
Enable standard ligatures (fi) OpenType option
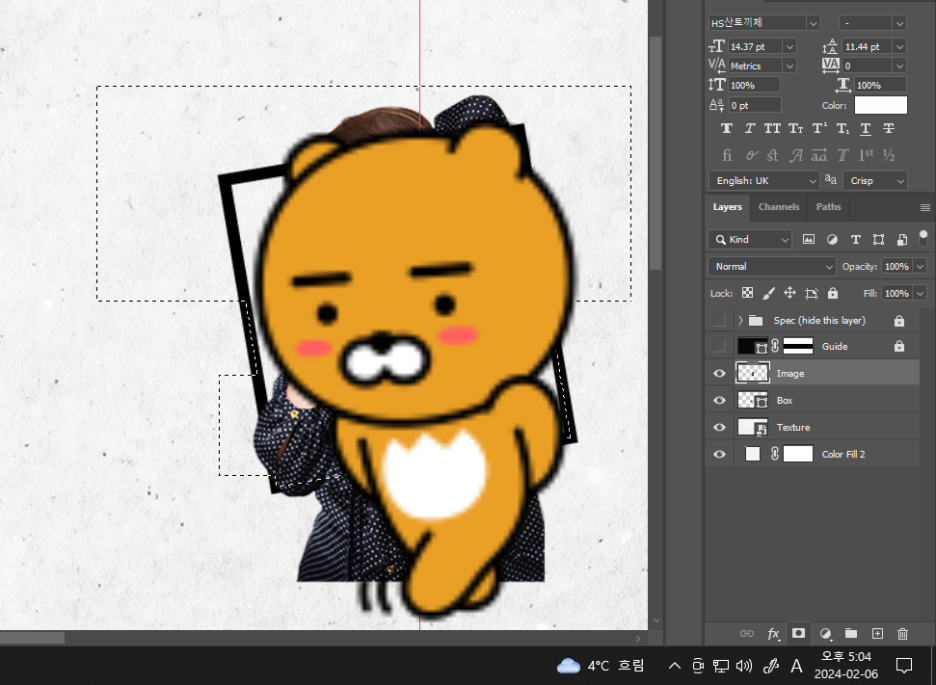pos(726,156)
